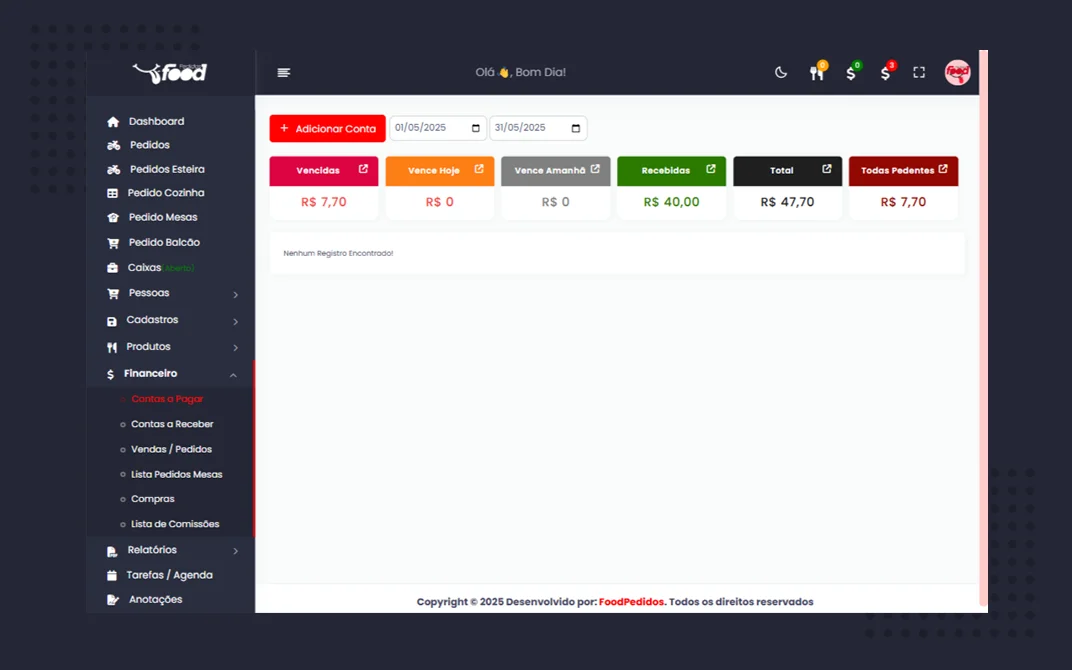1072x670 pixels.
Task: Click the Anotações edit note icon
Action: click(x=113, y=600)
